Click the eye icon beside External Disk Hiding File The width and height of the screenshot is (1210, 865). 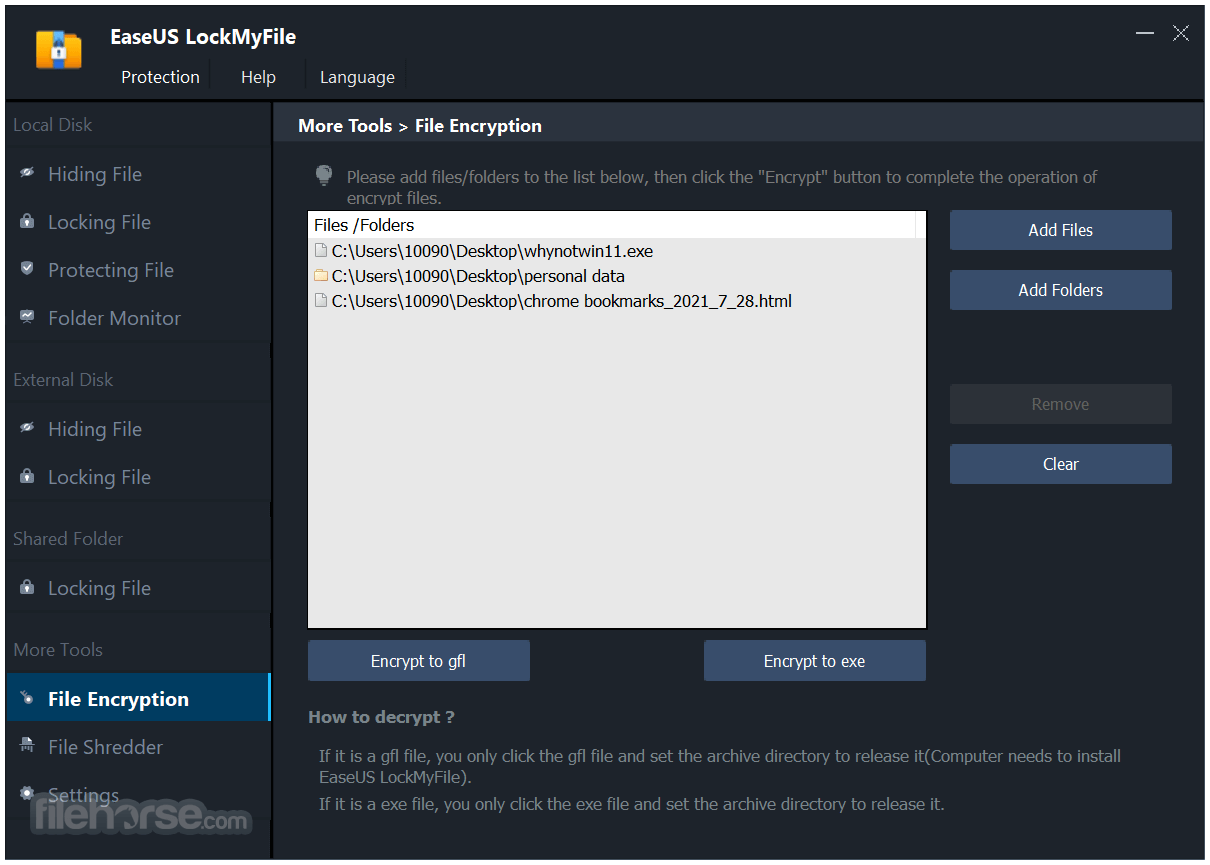click(28, 428)
